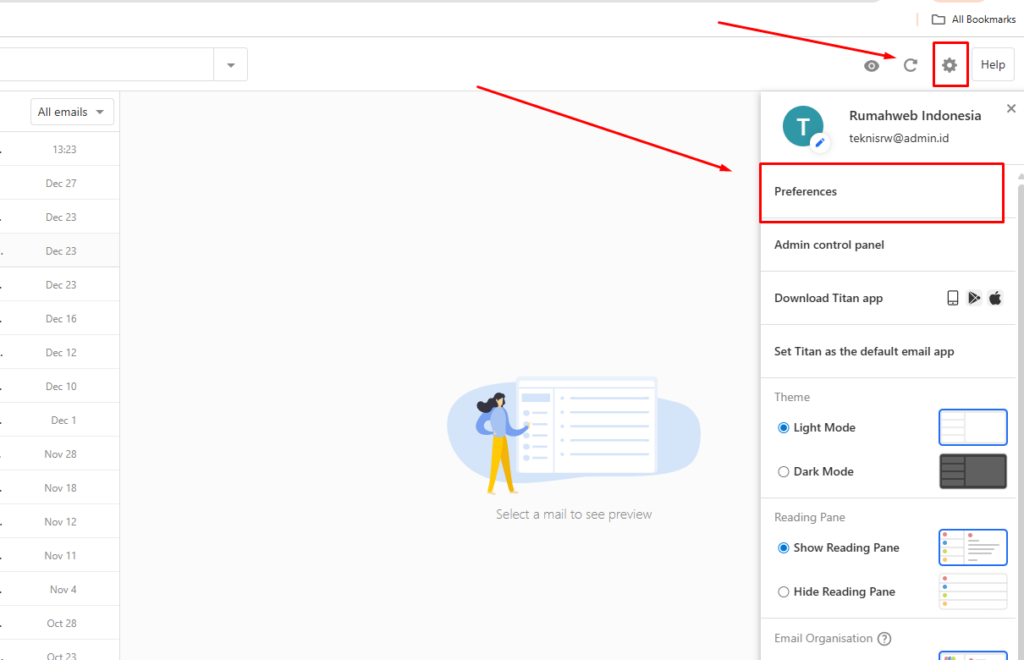Set Titan as the default email app
Screen dimensions: 1024x660
863,351
